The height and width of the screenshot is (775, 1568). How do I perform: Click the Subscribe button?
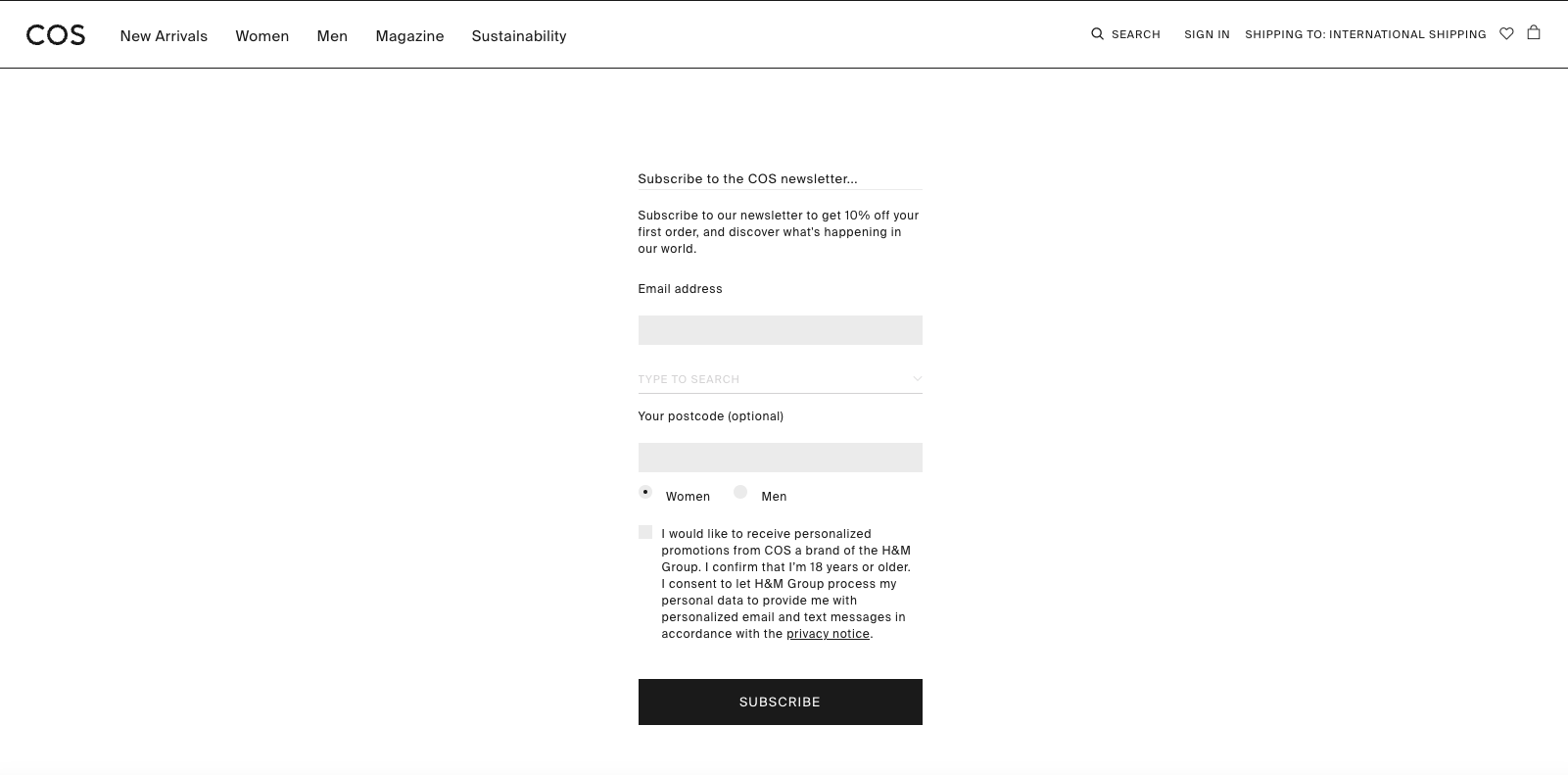781,702
